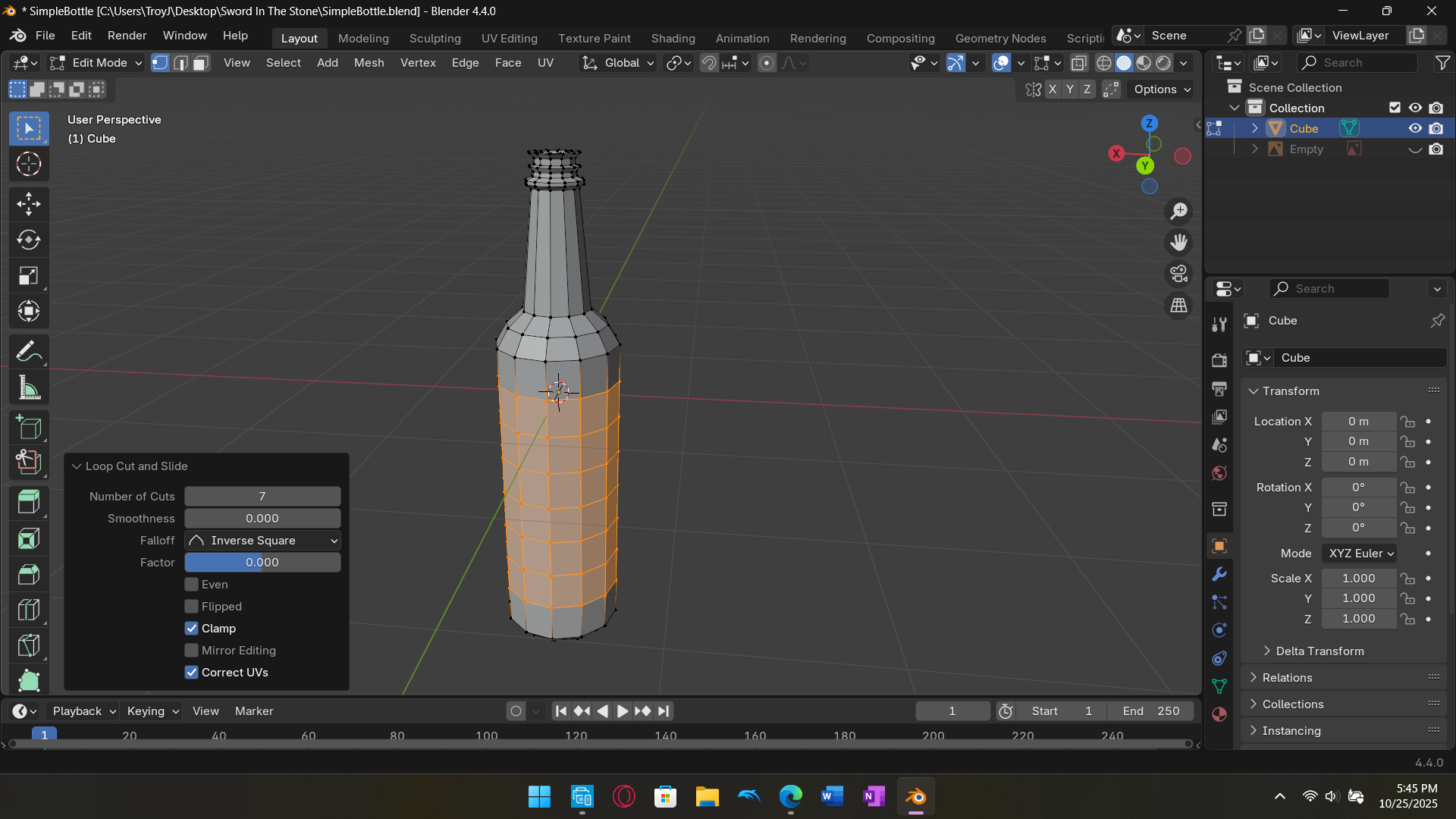The image size is (1456, 819).
Task: Activate the Move tool
Action: (x=29, y=203)
